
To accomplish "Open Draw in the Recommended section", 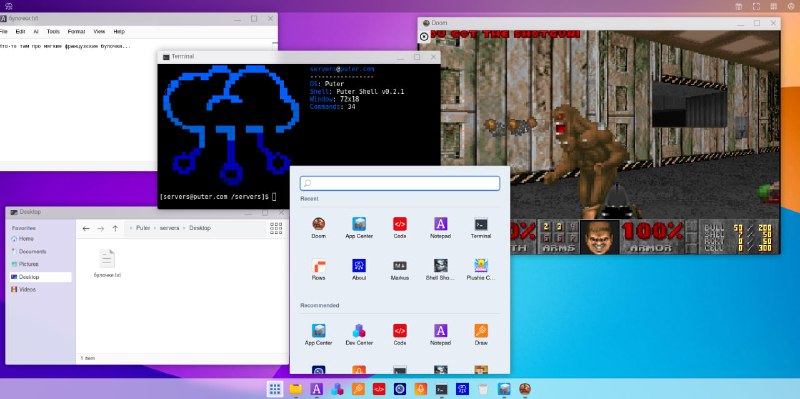I will pos(481,334).
